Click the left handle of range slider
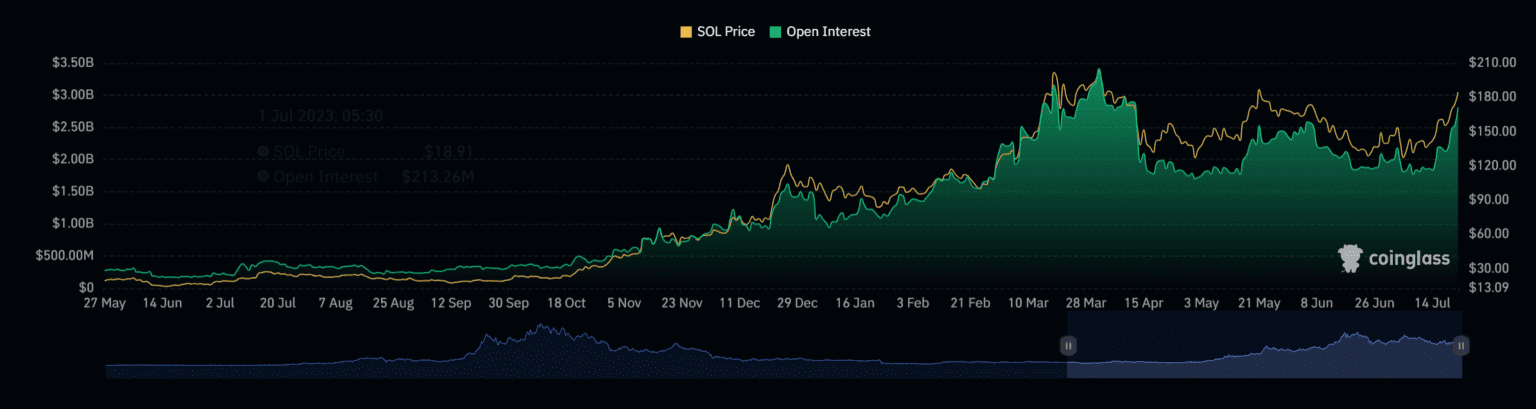The image size is (1536, 409). click(x=1067, y=346)
